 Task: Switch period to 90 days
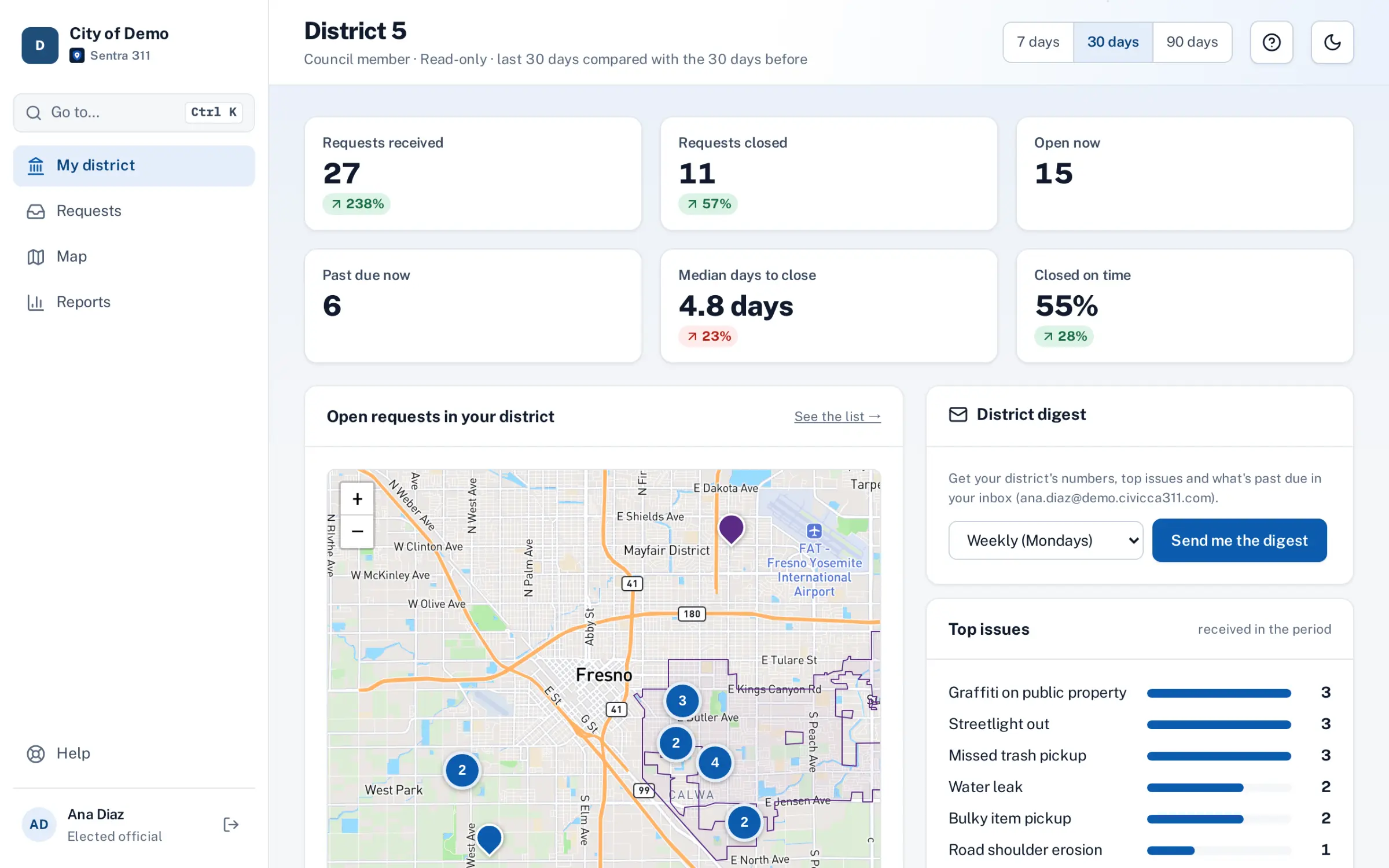click(1192, 42)
